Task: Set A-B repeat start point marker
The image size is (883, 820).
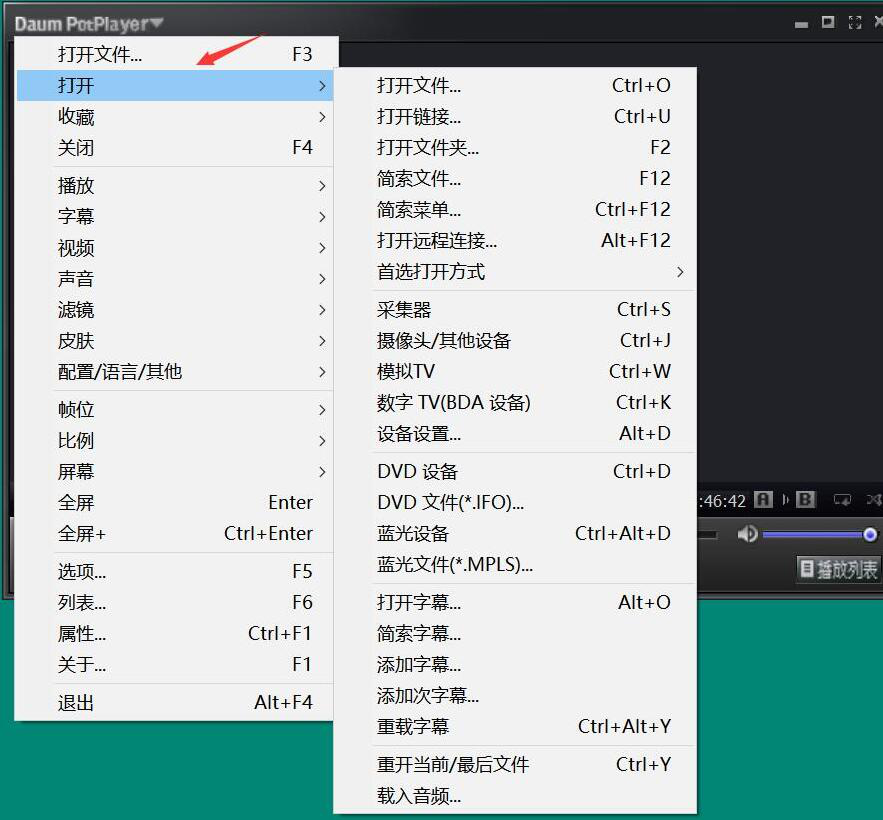Action: pos(762,500)
